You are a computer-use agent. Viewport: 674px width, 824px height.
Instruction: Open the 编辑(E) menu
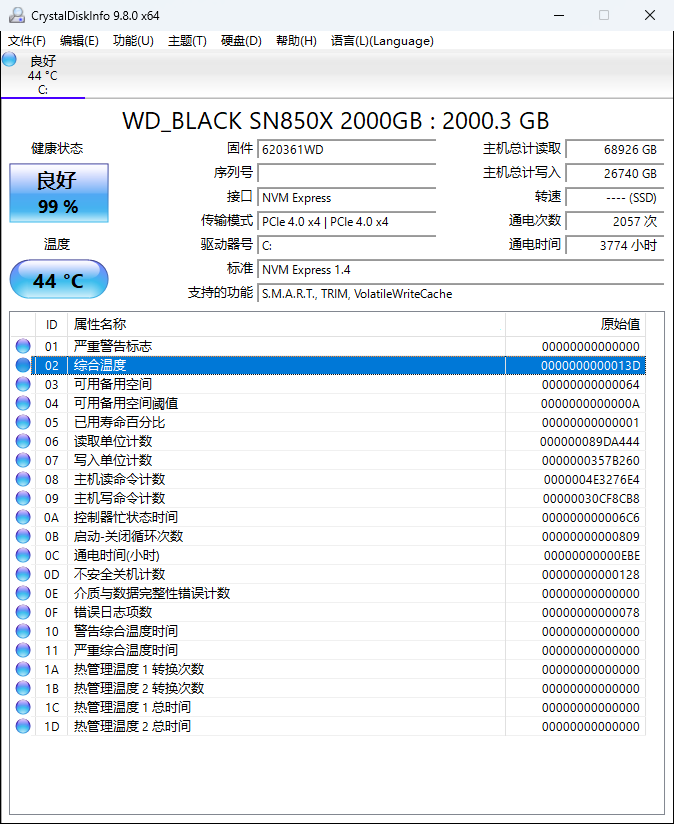tap(79, 41)
